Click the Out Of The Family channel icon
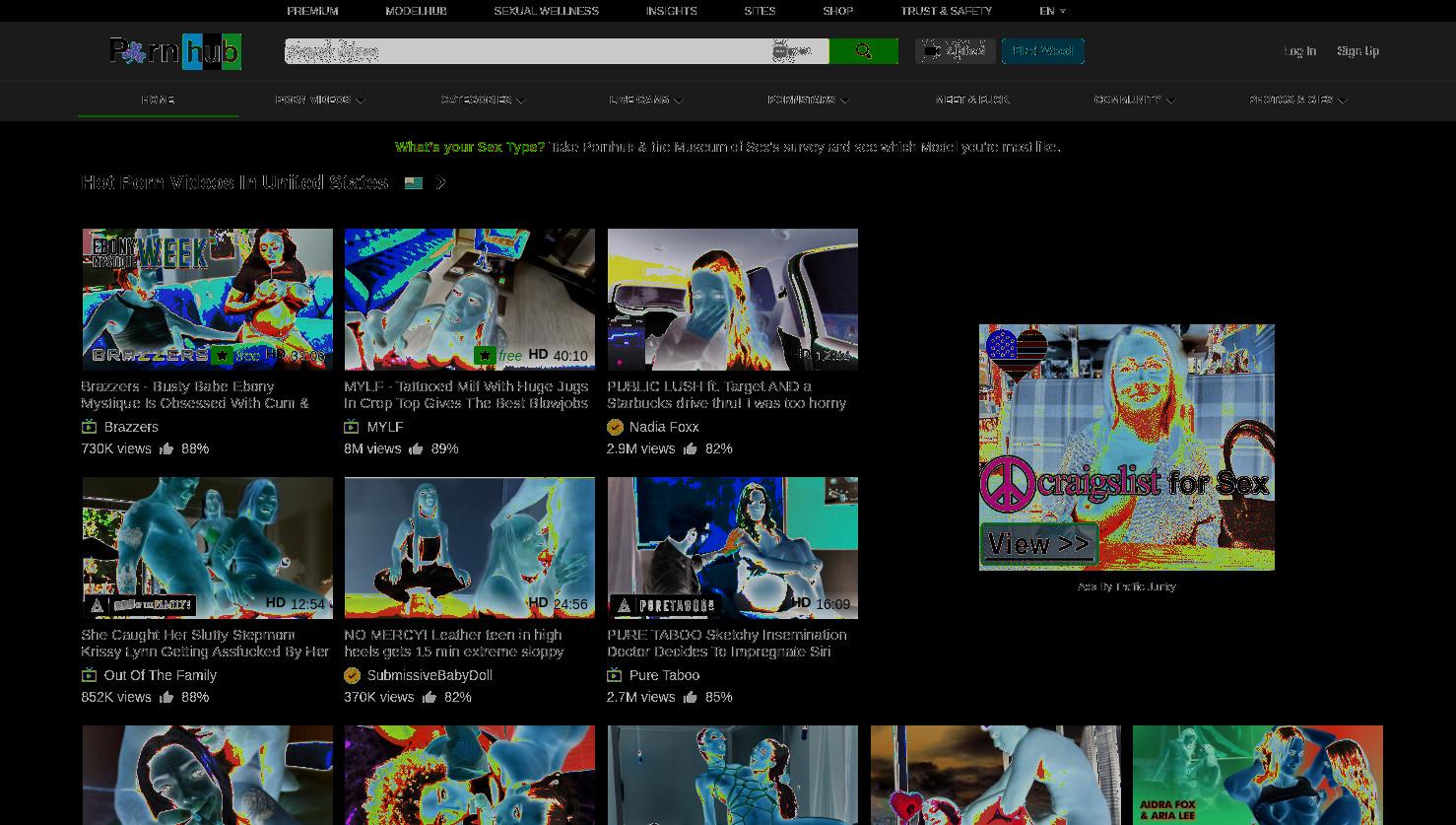 pyautogui.click(x=89, y=675)
